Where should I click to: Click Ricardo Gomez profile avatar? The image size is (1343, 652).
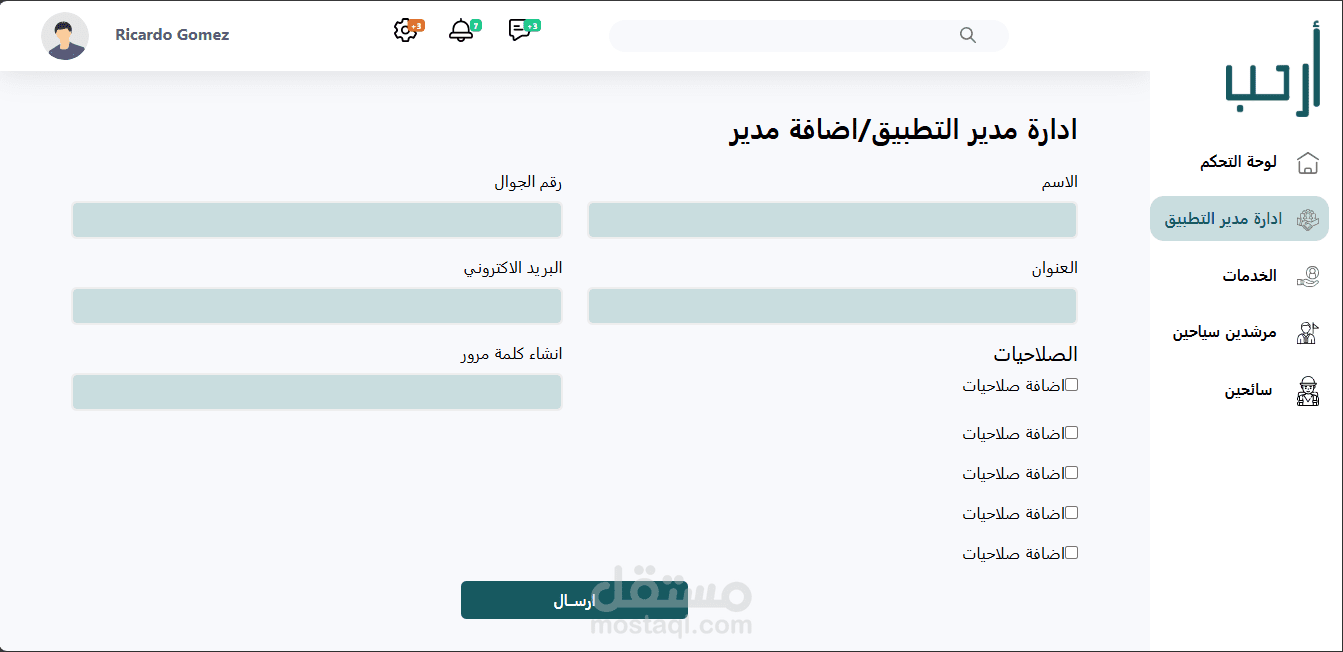[x=65, y=36]
